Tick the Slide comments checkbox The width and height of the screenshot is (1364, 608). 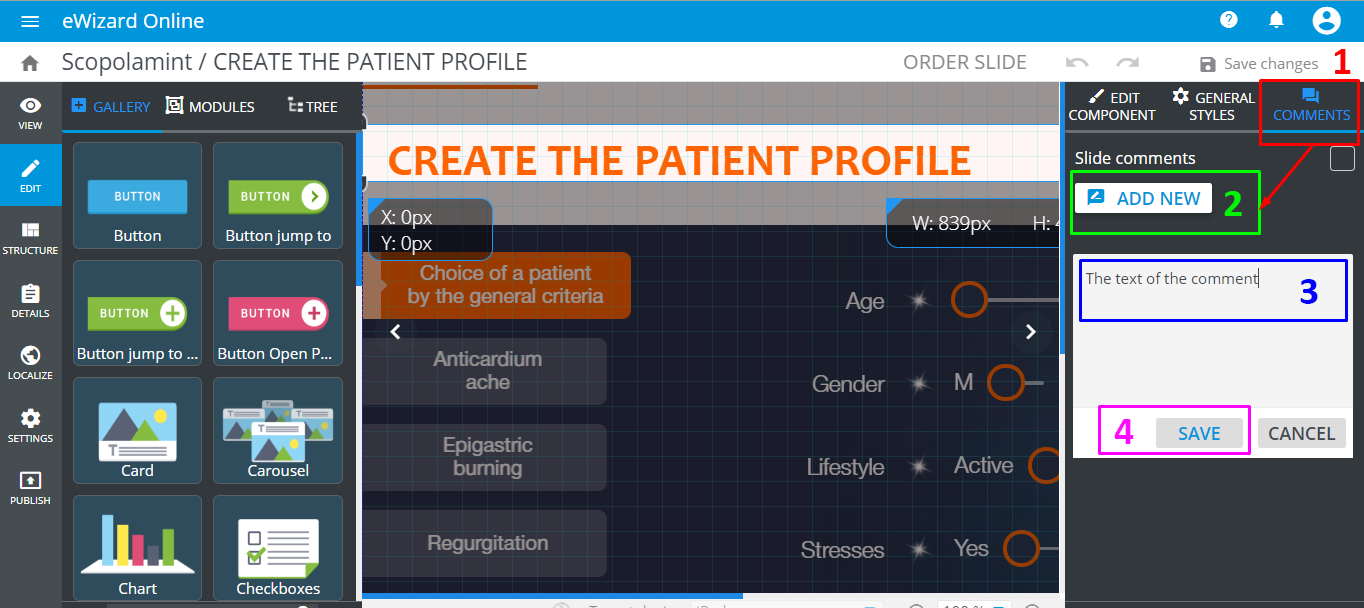tap(1342, 158)
